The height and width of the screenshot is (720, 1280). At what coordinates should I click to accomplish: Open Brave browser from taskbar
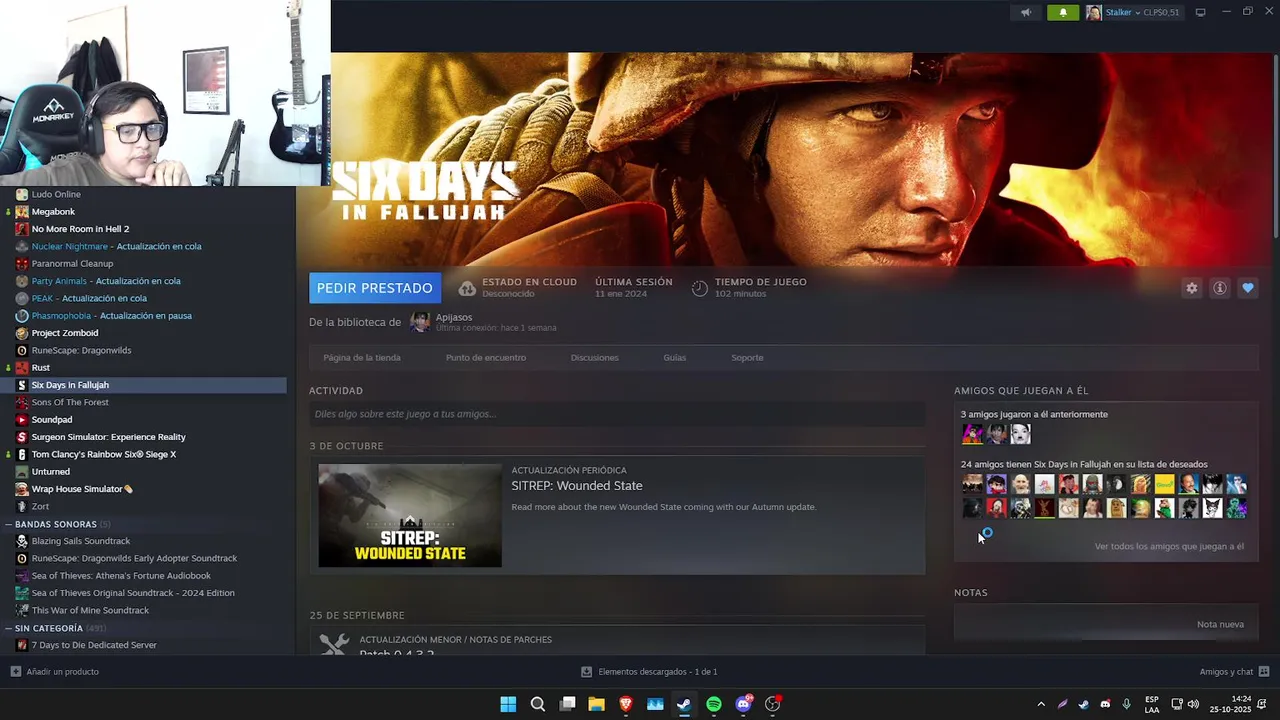[x=626, y=704]
